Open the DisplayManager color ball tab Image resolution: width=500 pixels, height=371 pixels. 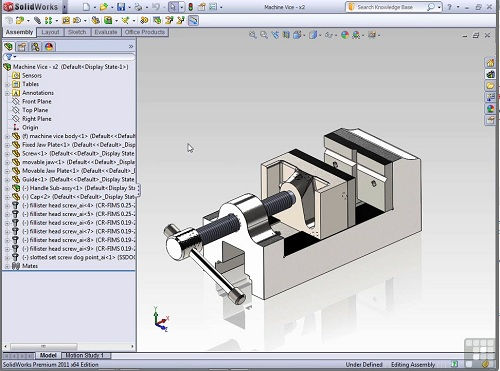(49, 47)
